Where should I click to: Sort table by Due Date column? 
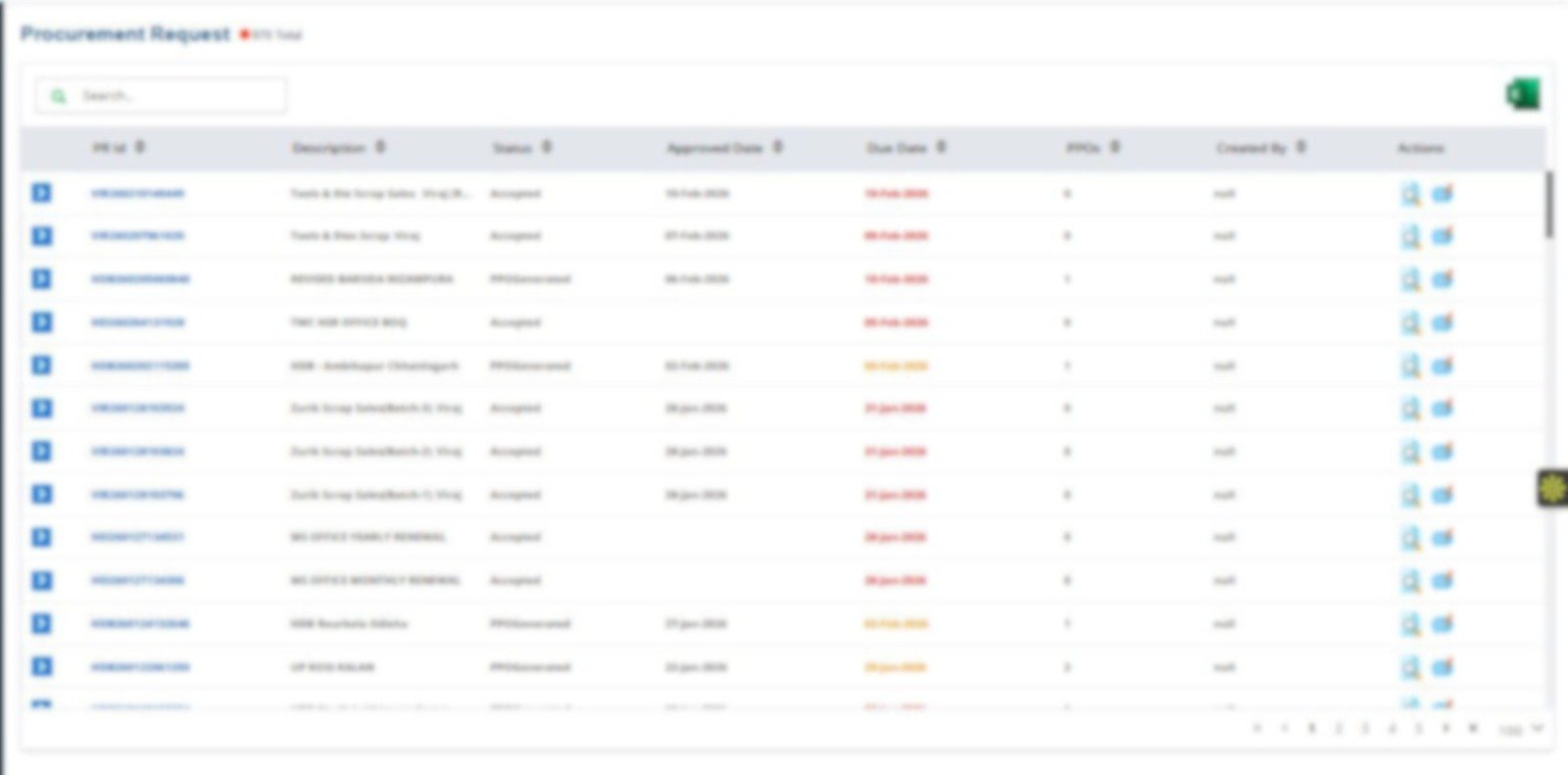(941, 147)
